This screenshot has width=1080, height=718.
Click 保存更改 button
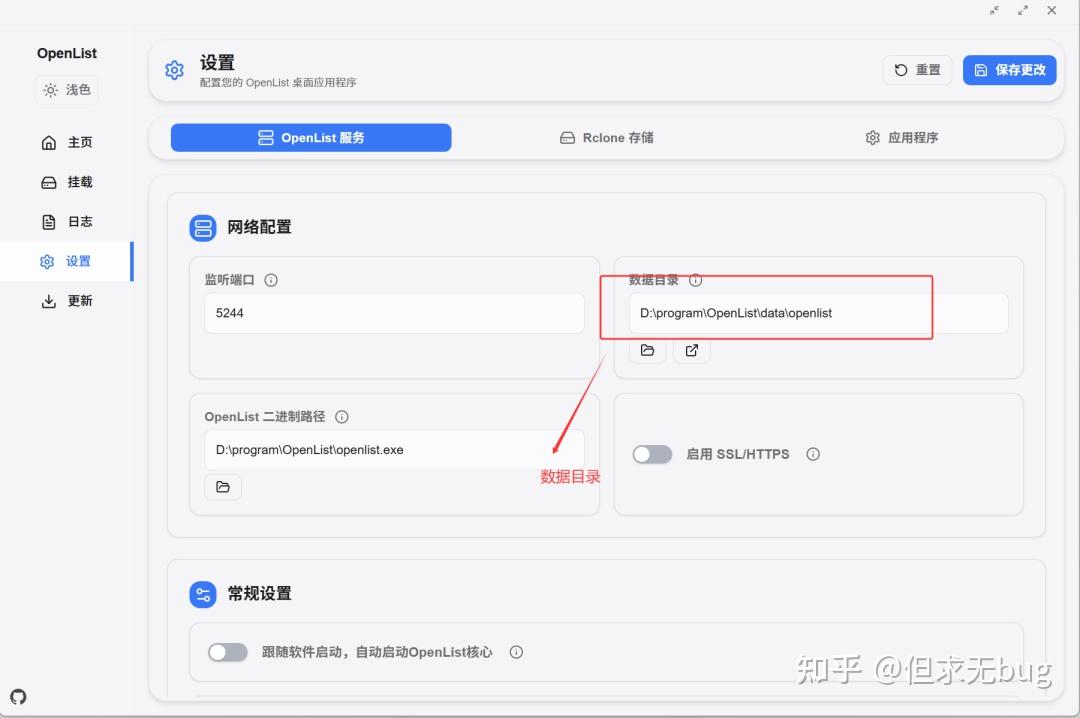pos(1009,70)
